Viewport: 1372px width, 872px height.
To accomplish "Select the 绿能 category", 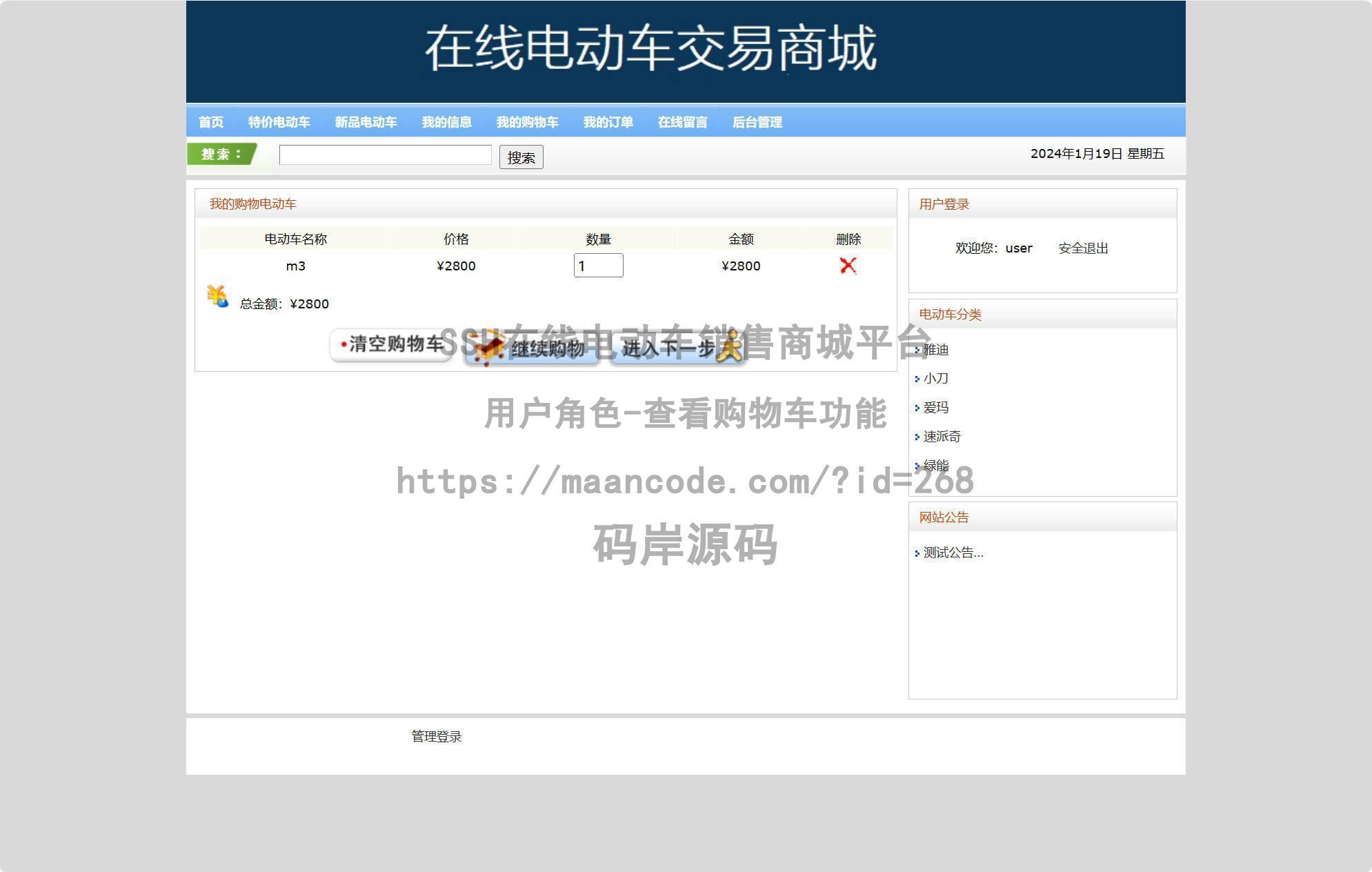I will 936,466.
